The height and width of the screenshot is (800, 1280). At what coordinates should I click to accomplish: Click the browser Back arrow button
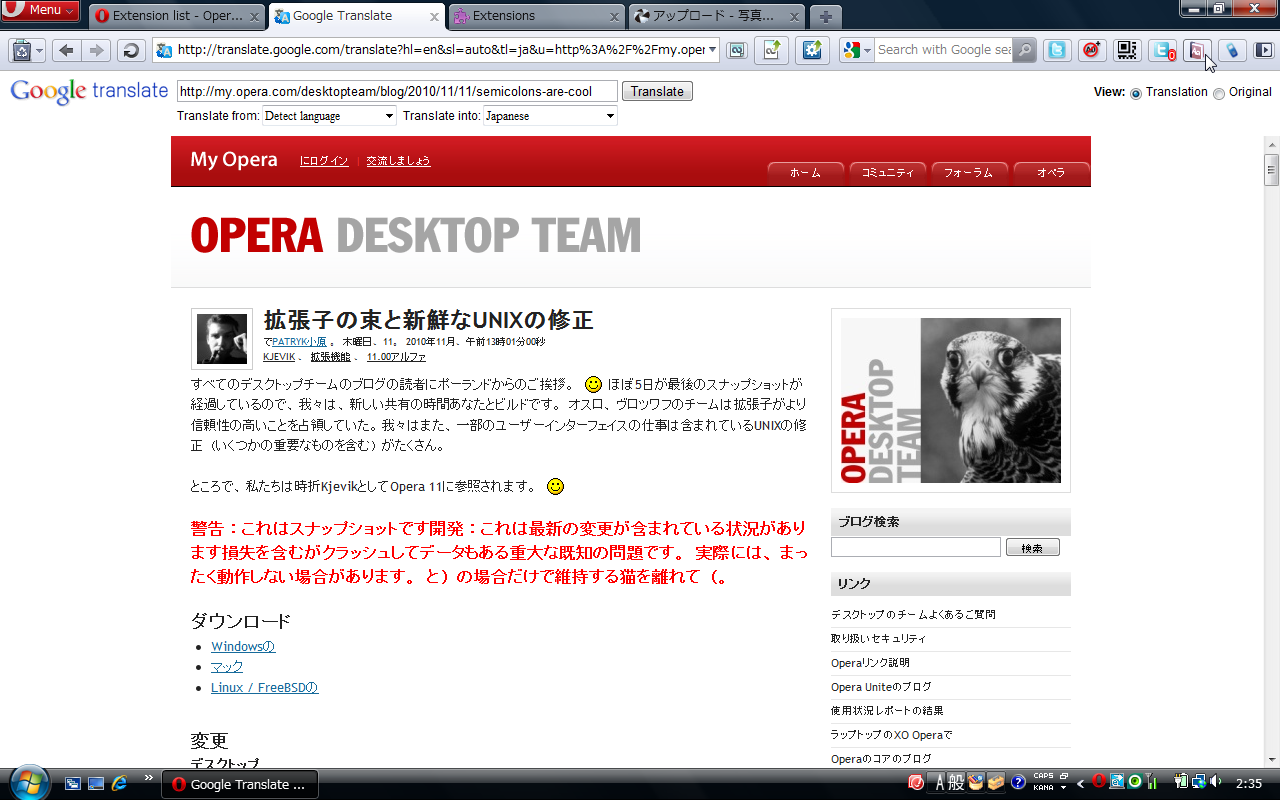tap(66, 50)
